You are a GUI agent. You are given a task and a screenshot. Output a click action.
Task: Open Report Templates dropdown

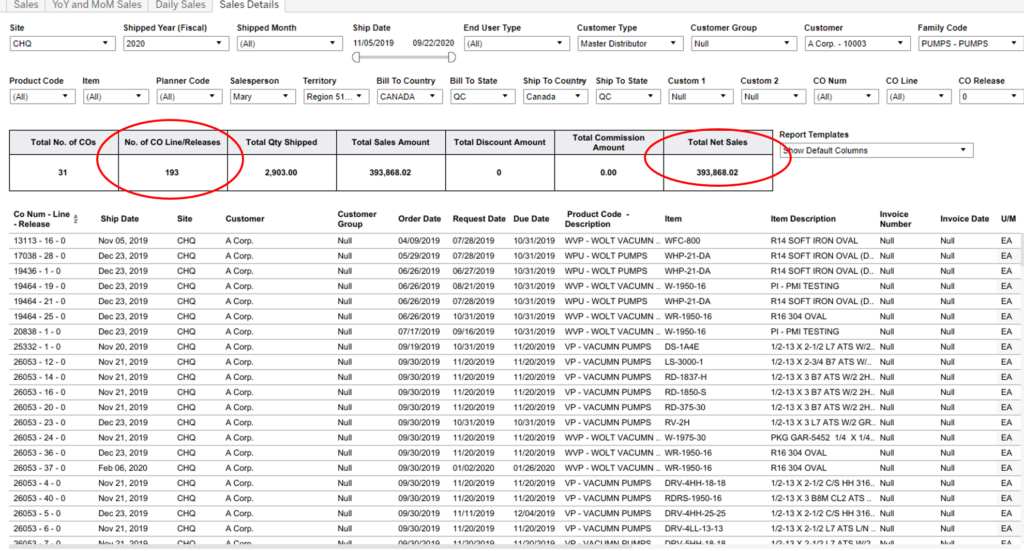click(876, 150)
